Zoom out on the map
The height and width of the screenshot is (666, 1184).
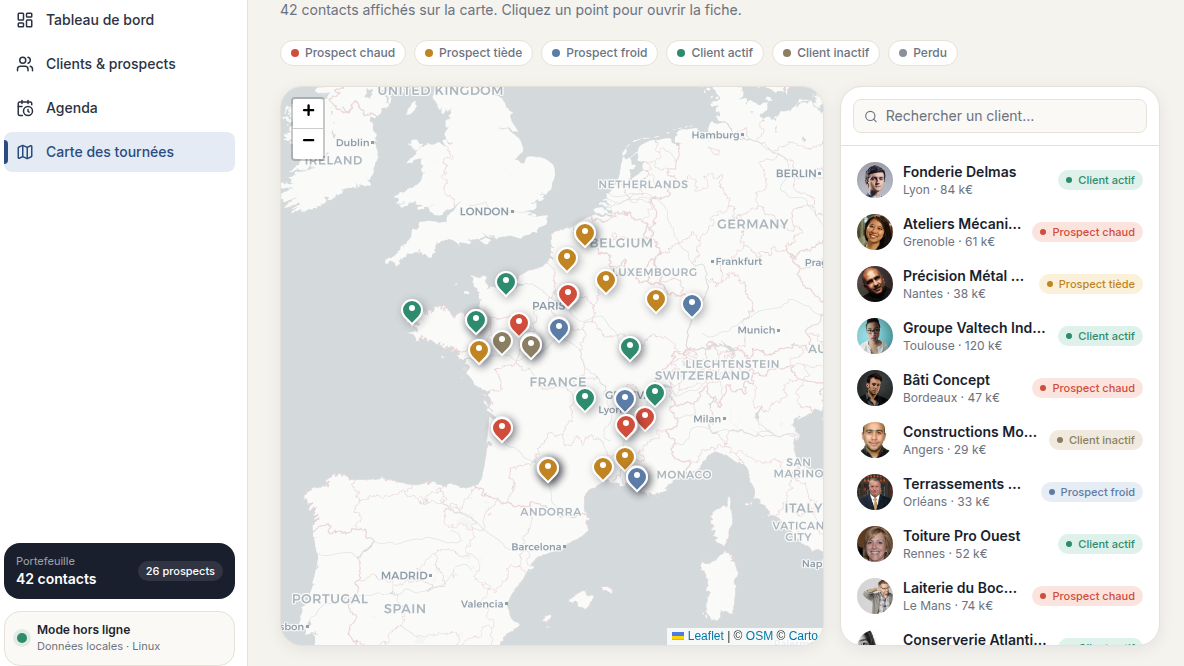click(x=308, y=142)
